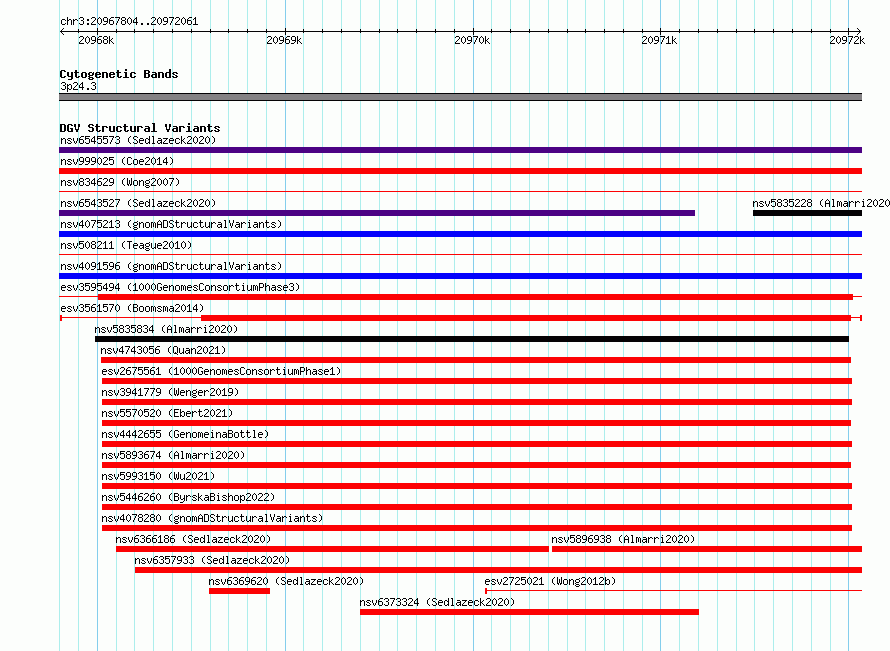Image resolution: width=890 pixels, height=651 pixels.
Task: Select the blue nsv4091596 variant bar
Action: (460, 276)
